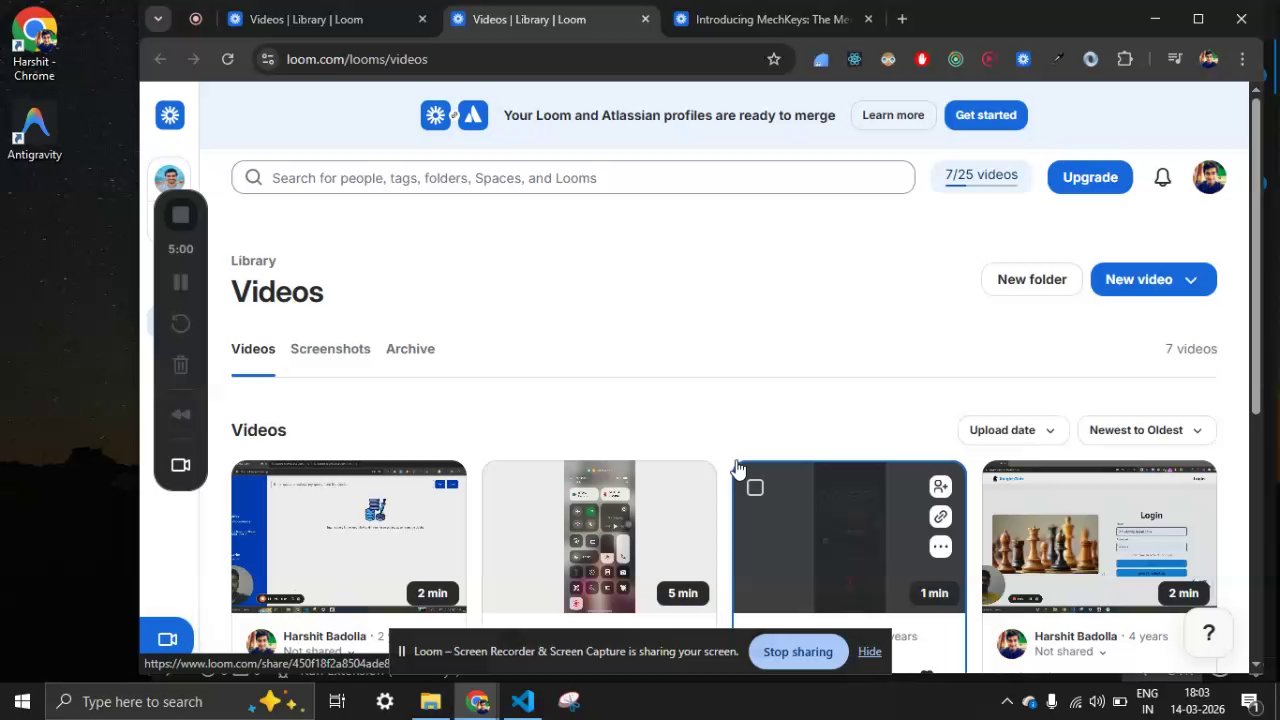The width and height of the screenshot is (1280, 720).
Task: Open Chrome extensions puzzle icon
Action: (x=1125, y=59)
